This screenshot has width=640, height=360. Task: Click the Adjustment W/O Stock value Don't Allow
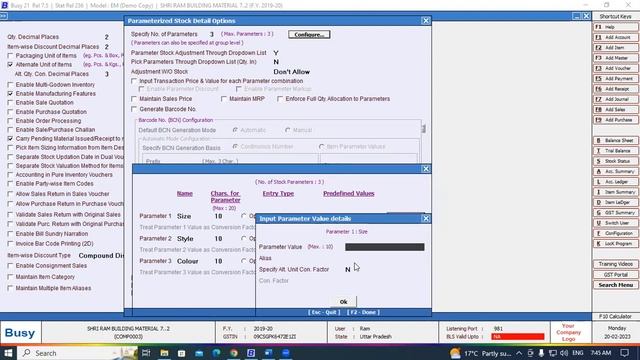[291, 72]
